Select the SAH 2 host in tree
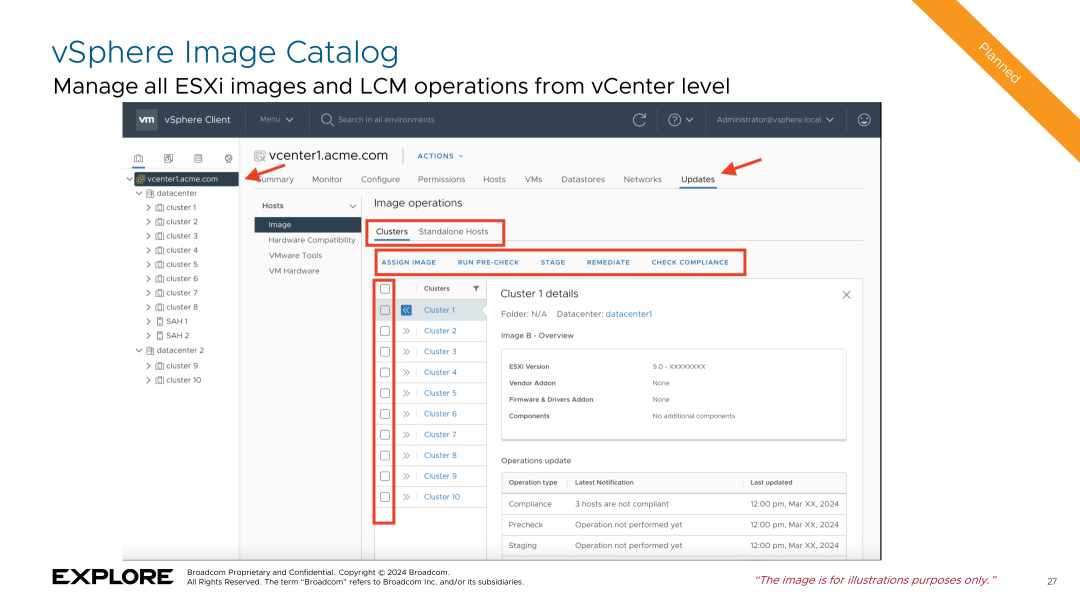Screen dimensions: 1080x608 (x=177, y=335)
